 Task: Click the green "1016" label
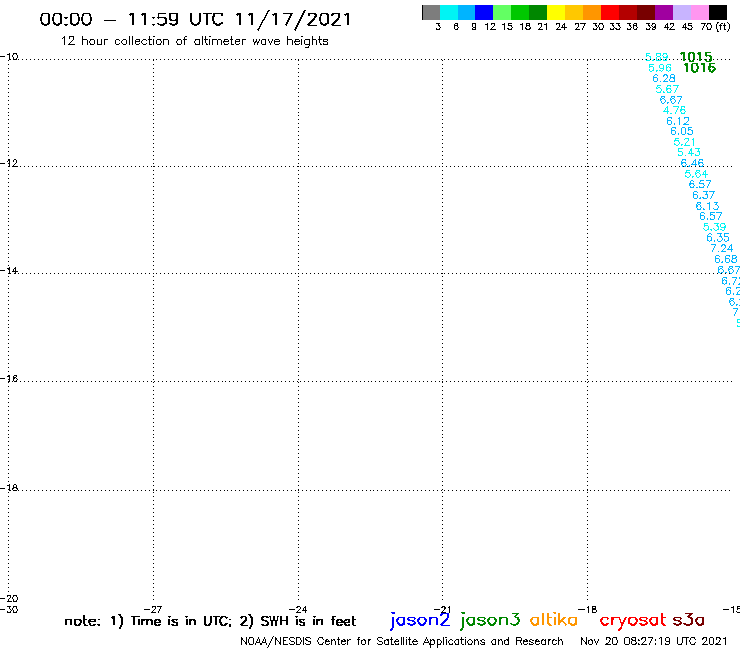(699, 68)
